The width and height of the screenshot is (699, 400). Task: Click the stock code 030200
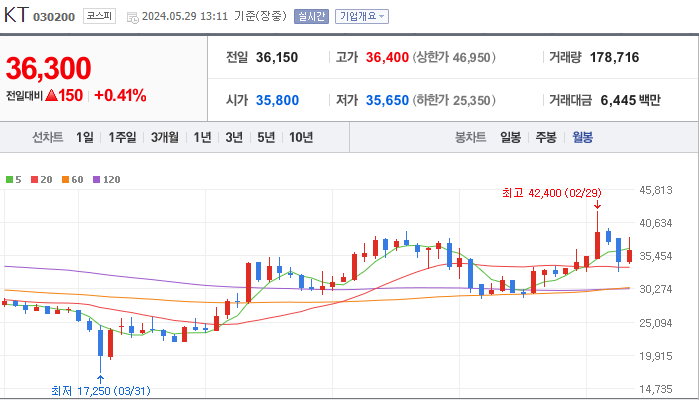[54, 17]
